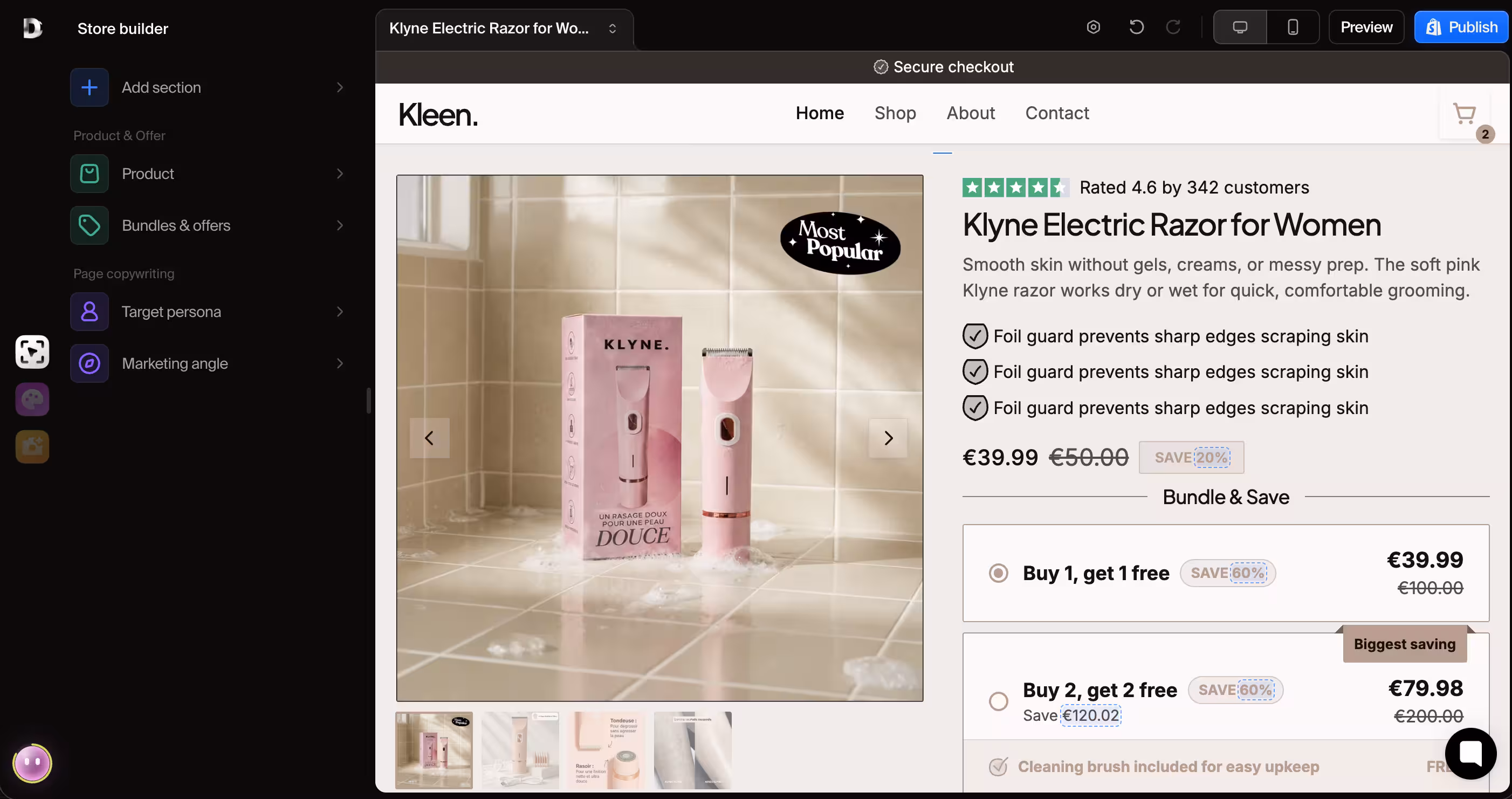Viewport: 1512px width, 799px height.
Task: Click 'Rated 4.6 by 342 customers' text
Action: (x=1194, y=187)
